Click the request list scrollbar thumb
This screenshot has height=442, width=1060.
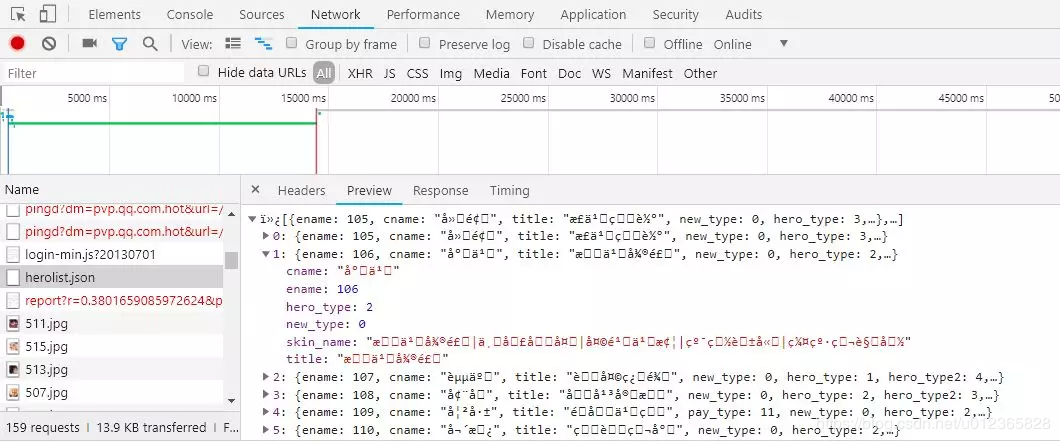pos(231,260)
